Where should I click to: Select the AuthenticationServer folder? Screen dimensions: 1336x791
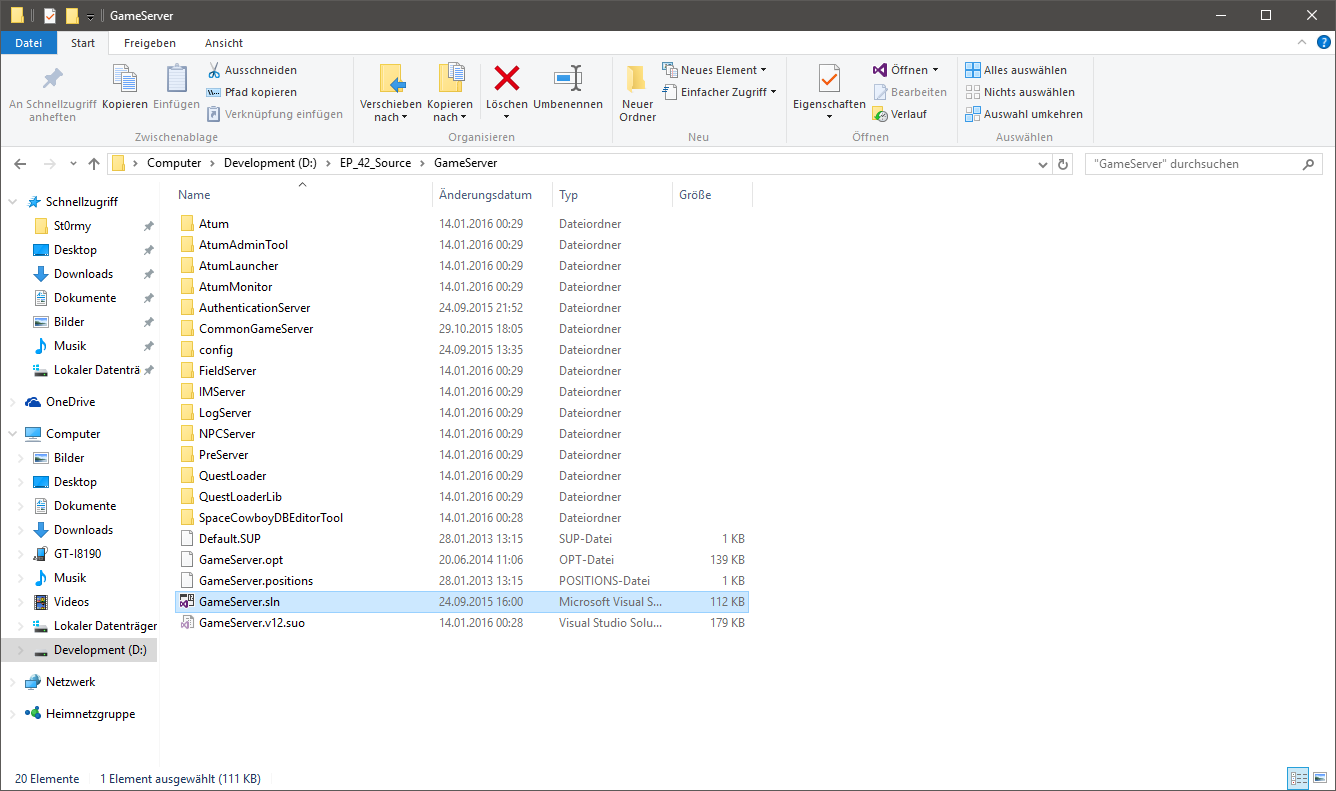click(x=461, y=307)
